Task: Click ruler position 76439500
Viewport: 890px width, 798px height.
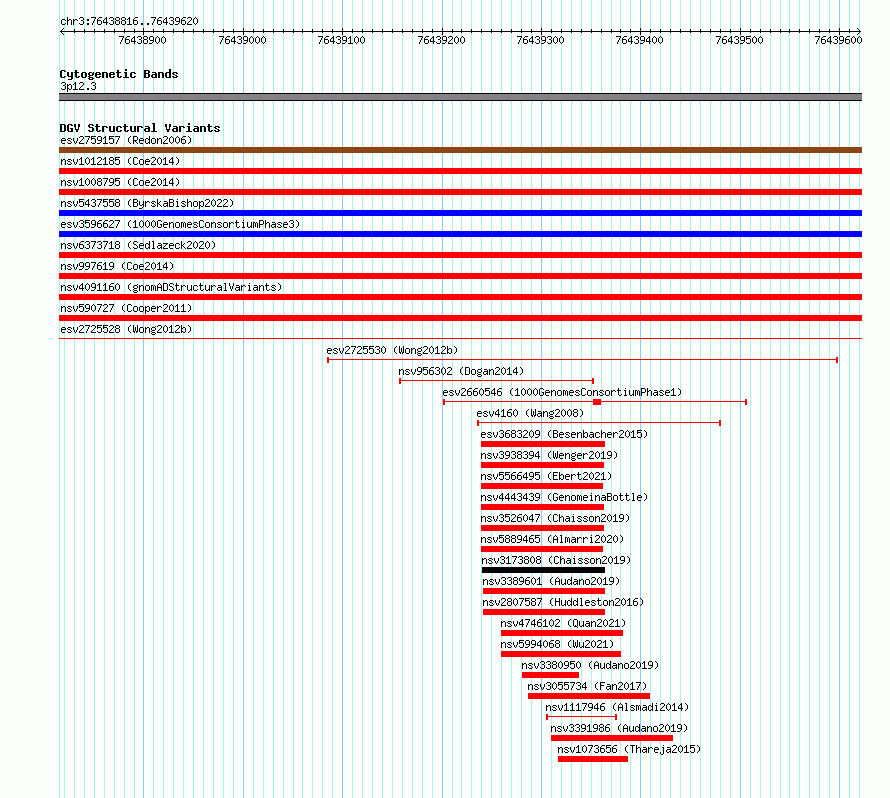Action: pos(739,40)
